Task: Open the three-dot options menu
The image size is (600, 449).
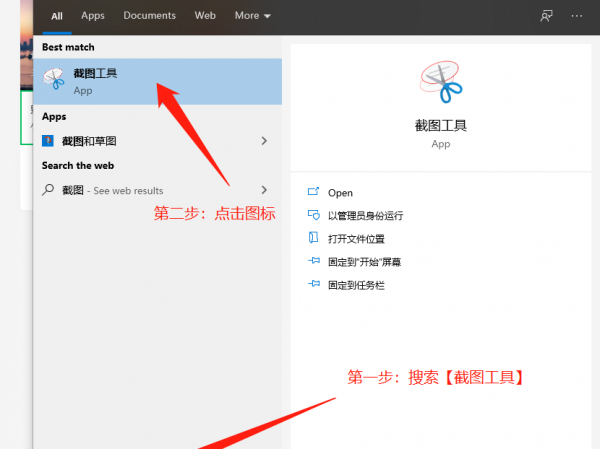Action: point(576,16)
